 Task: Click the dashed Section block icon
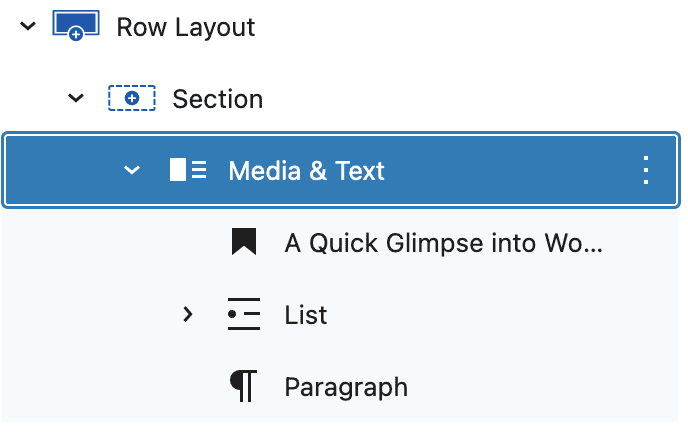pos(132,98)
